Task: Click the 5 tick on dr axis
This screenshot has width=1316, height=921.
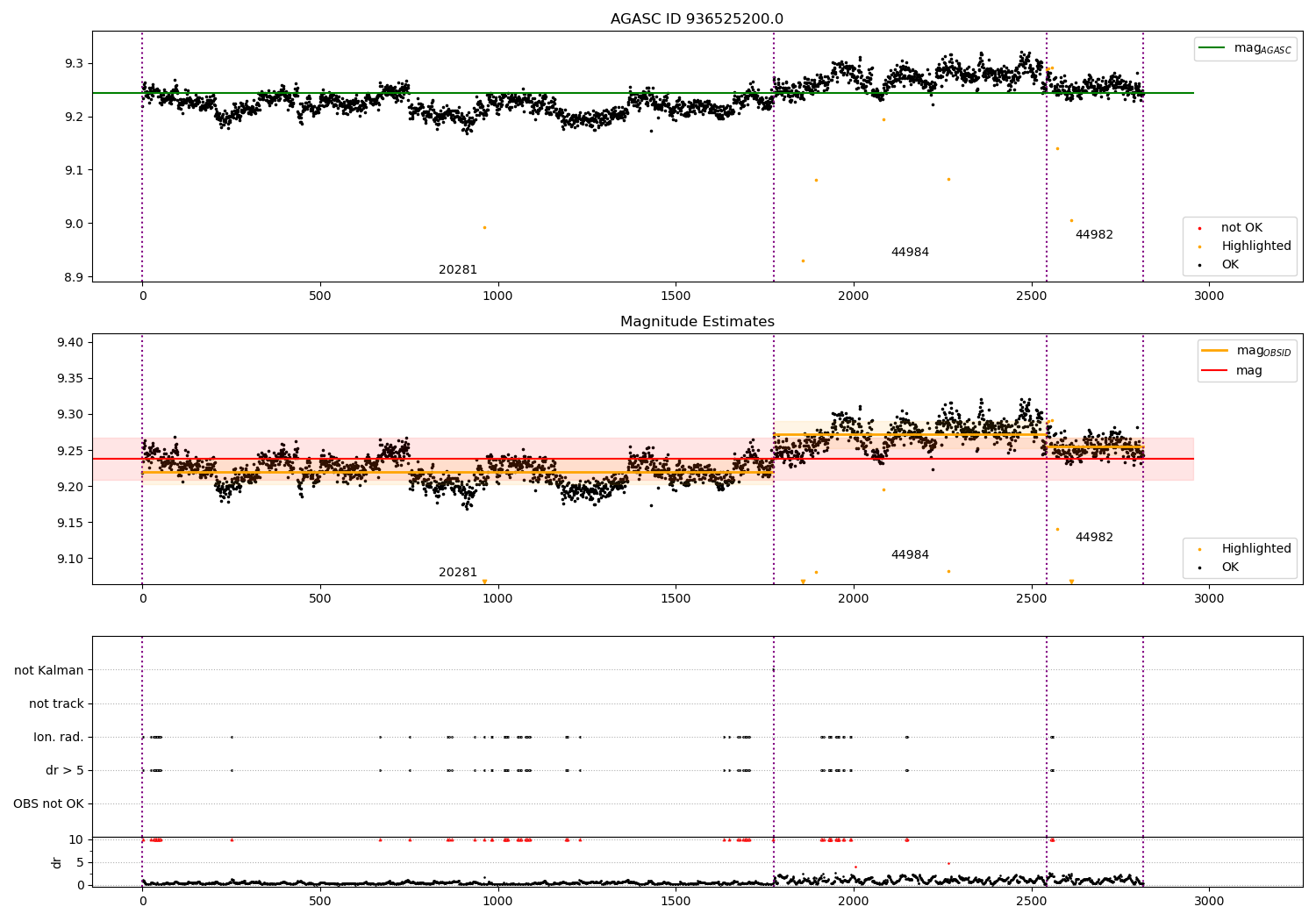Action: 80,863
